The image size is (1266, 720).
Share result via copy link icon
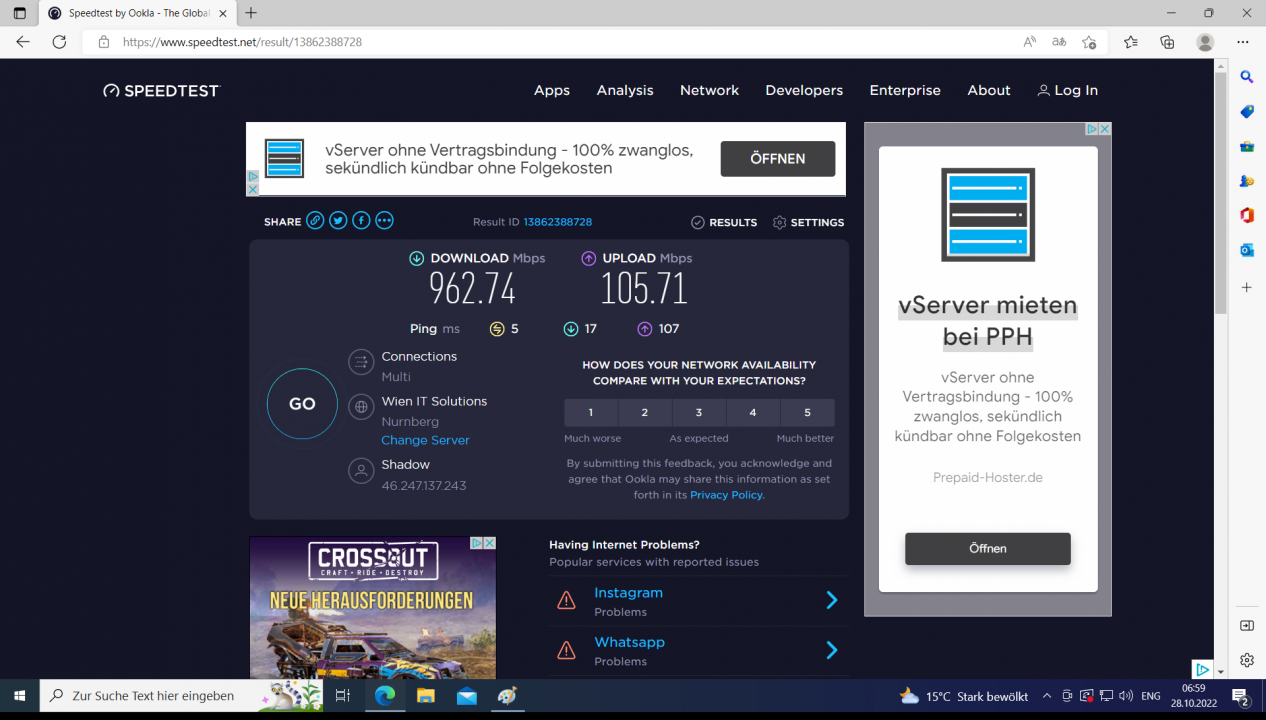315,221
